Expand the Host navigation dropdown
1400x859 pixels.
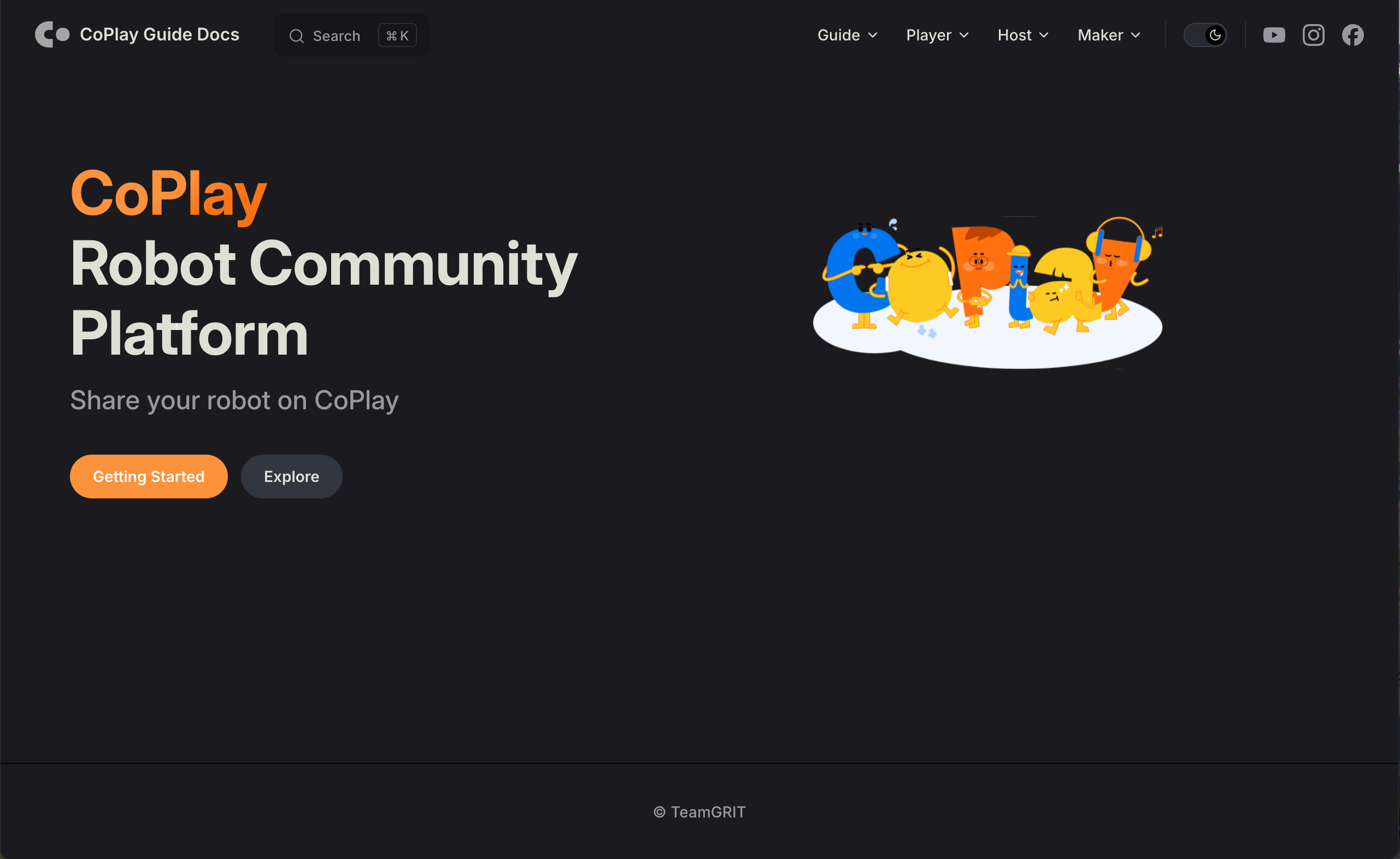1023,35
